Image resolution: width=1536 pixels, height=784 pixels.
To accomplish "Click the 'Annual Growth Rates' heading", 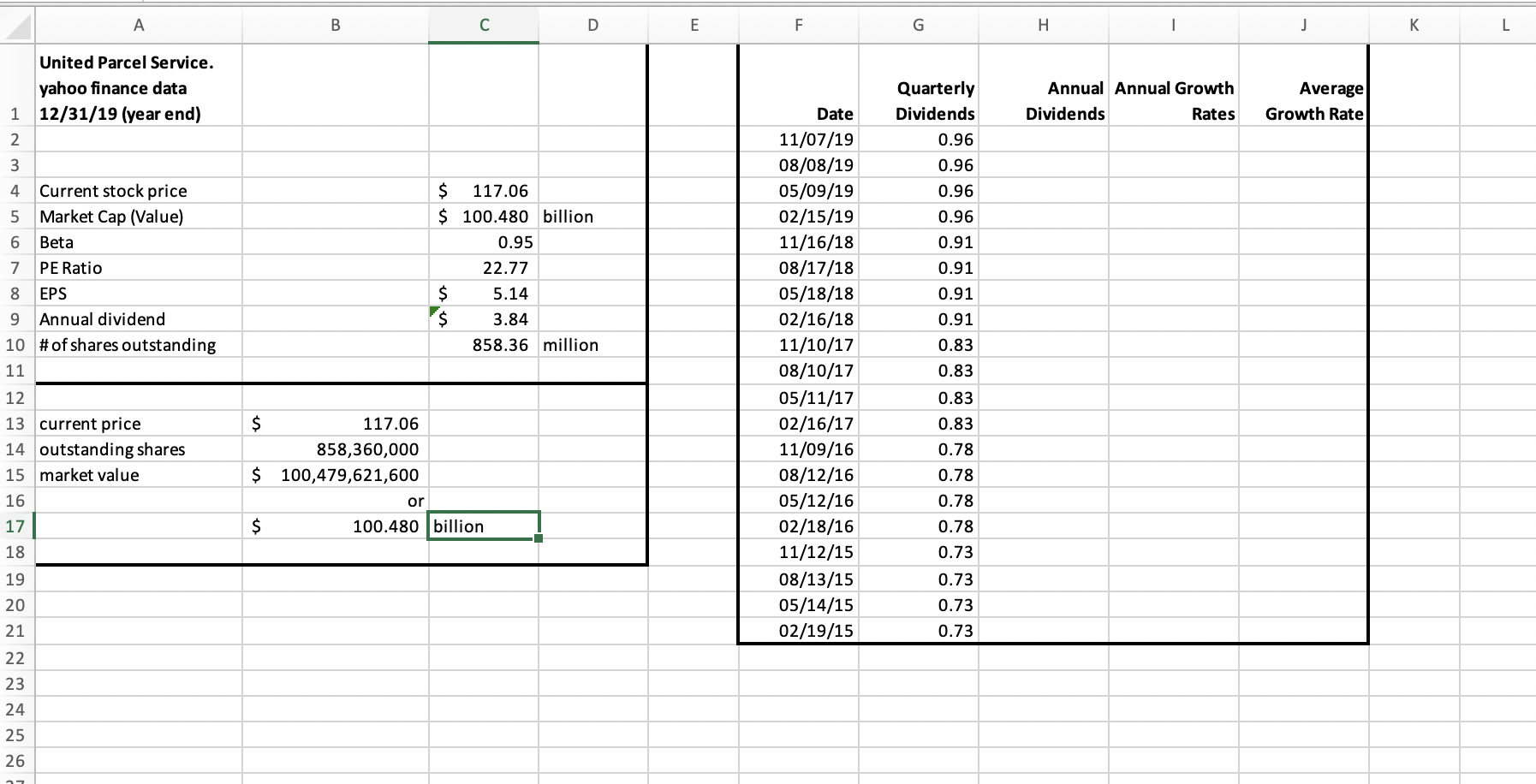I will tap(1175, 101).
